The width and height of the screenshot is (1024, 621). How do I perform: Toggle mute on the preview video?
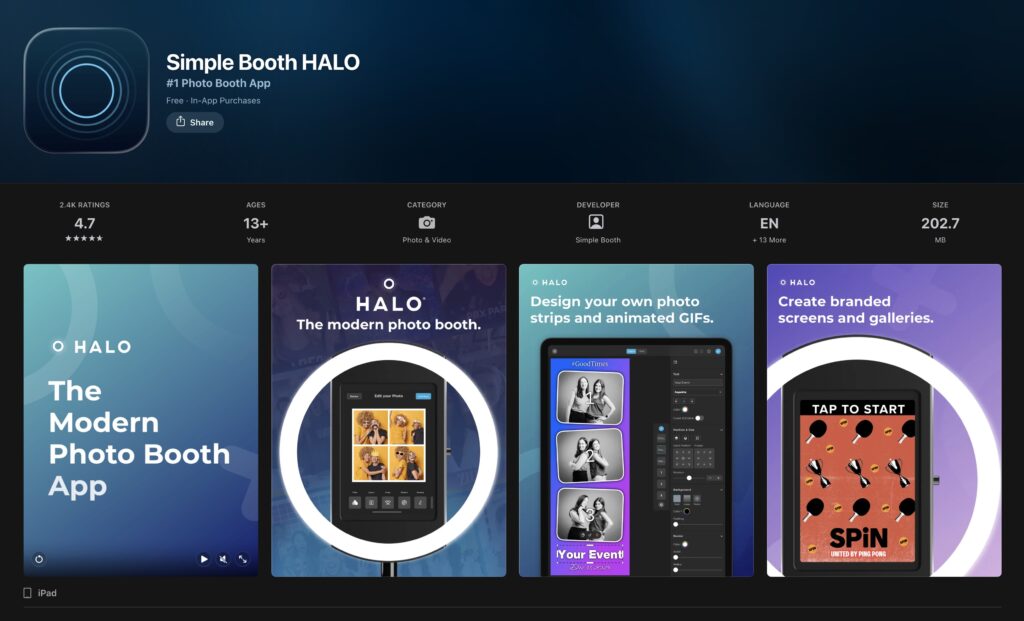(x=223, y=559)
